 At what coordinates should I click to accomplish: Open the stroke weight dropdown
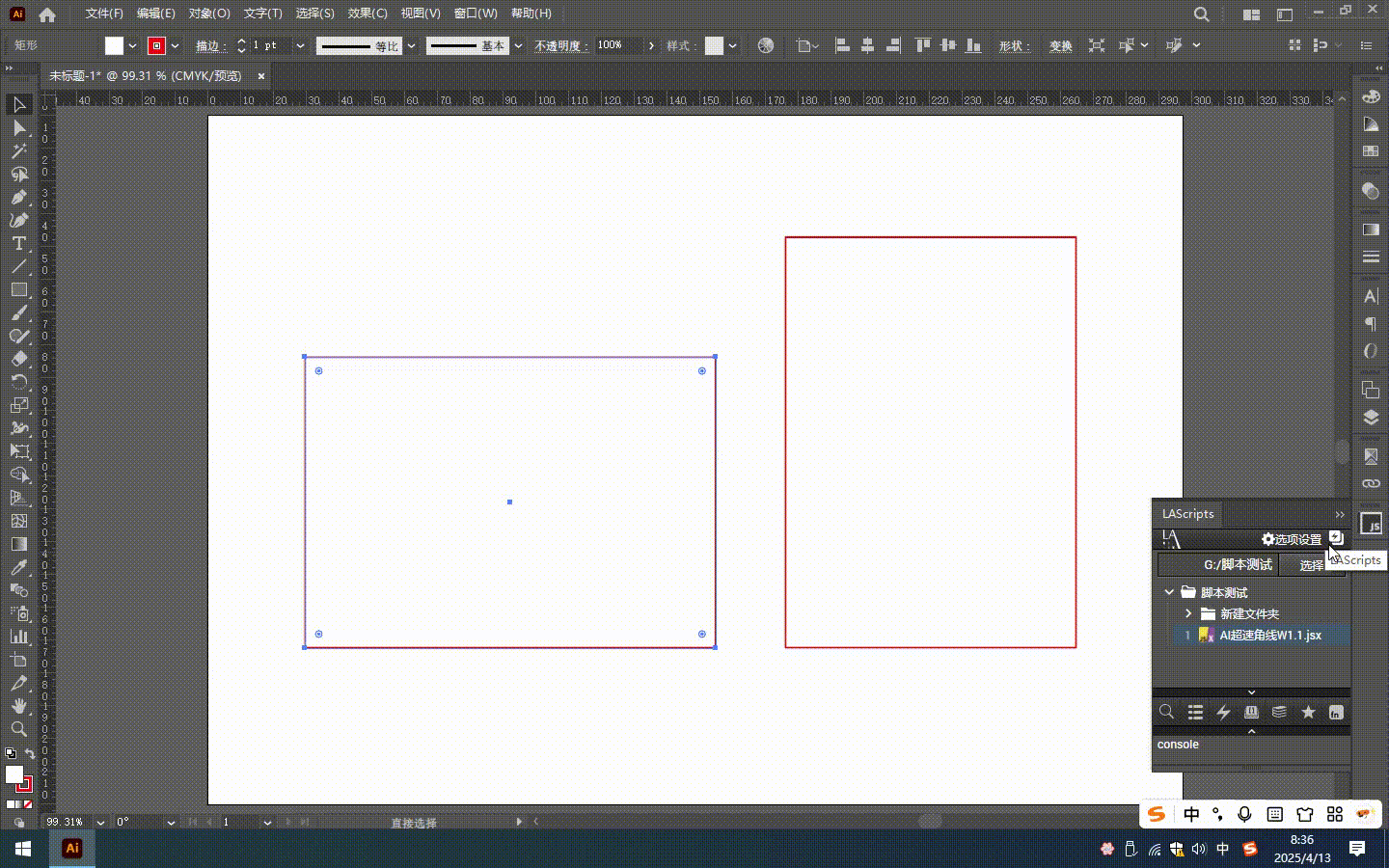coord(300,45)
